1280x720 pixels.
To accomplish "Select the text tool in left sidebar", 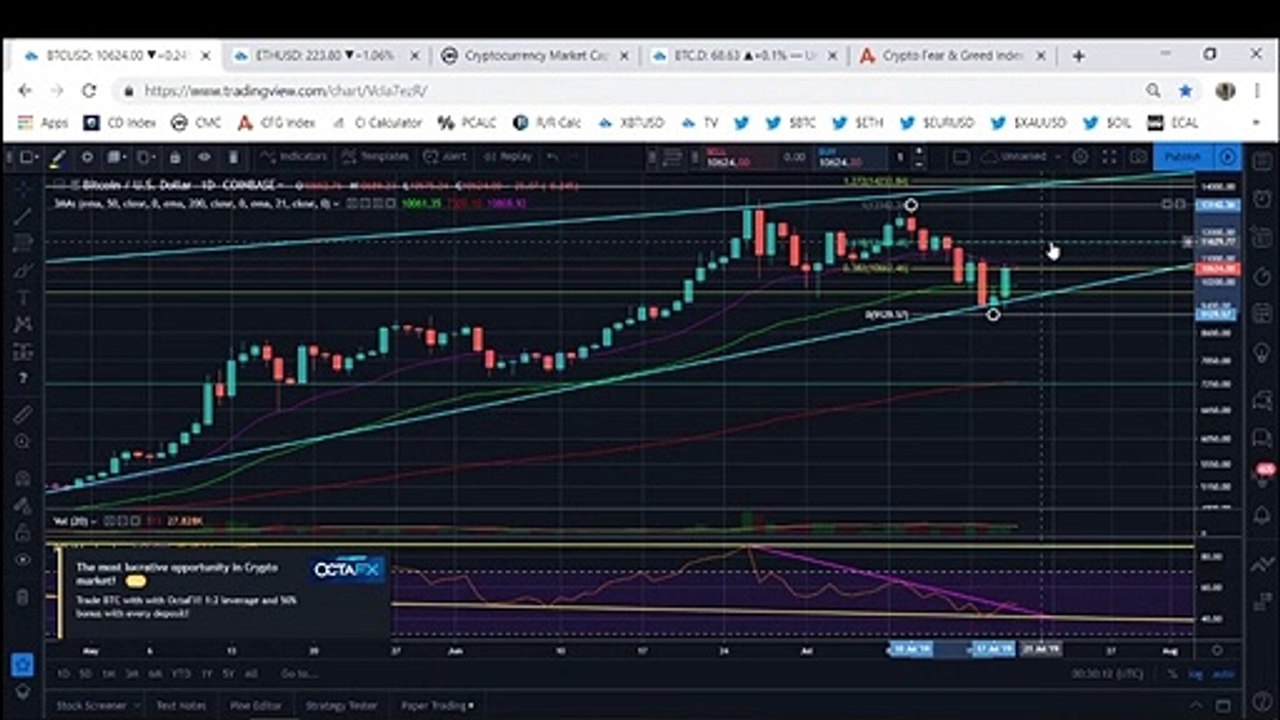I will pyautogui.click(x=23, y=297).
